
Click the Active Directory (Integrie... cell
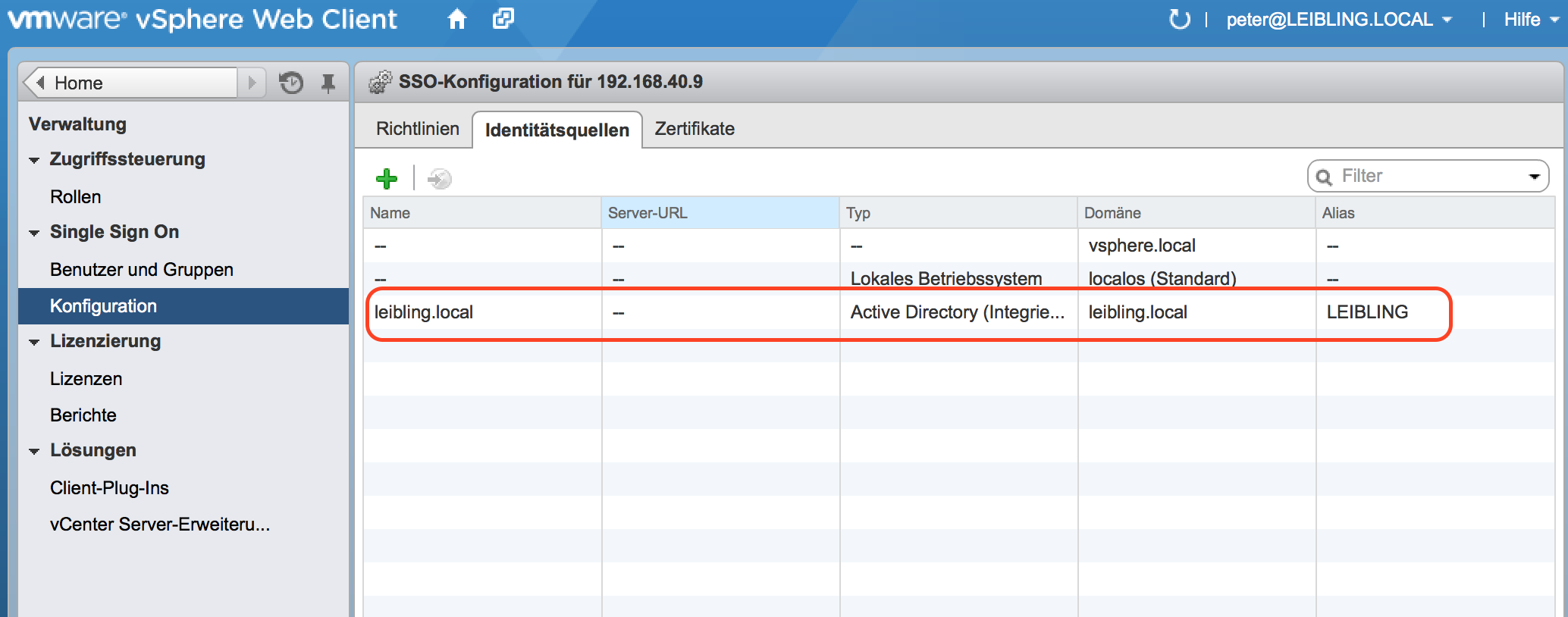click(x=958, y=312)
